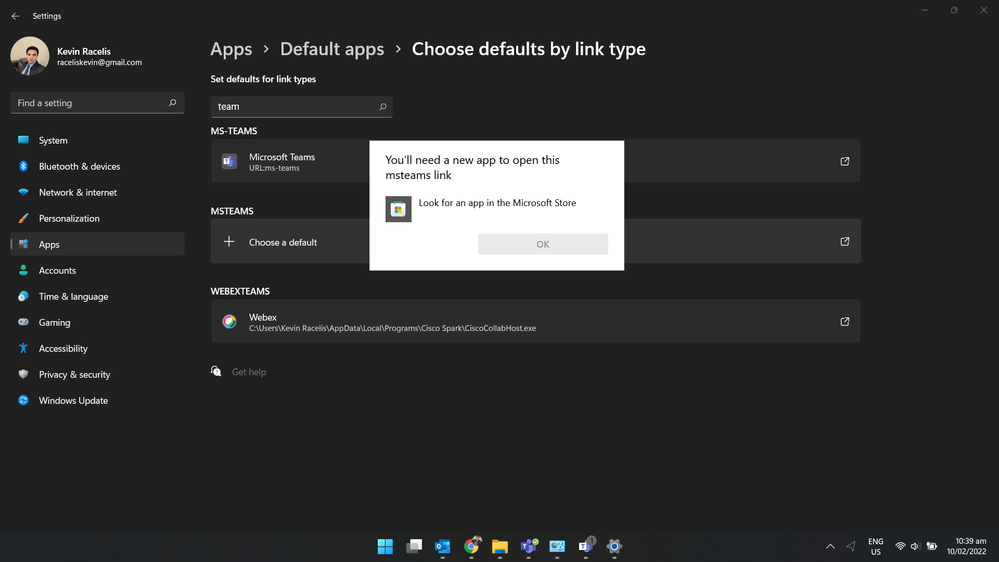
Task: Click Get help icon
Action: 217,371
